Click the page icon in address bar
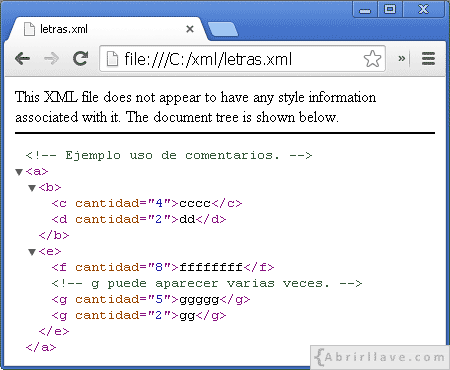 [112, 59]
